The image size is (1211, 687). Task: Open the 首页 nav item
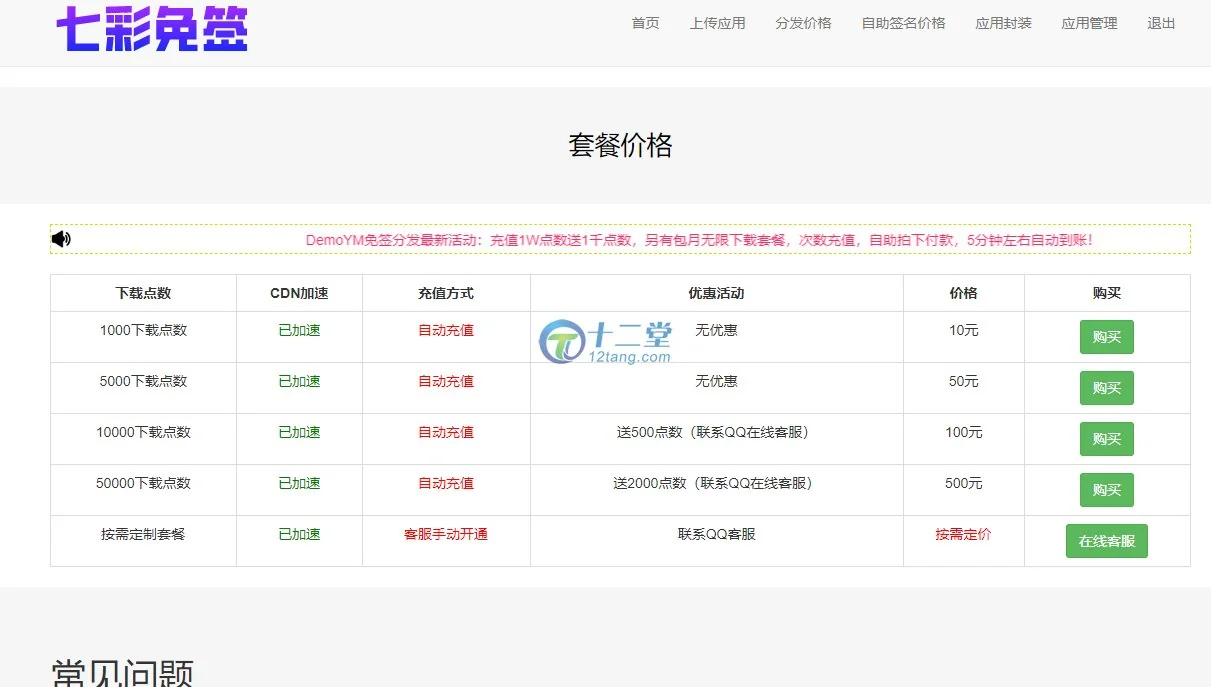(x=645, y=23)
